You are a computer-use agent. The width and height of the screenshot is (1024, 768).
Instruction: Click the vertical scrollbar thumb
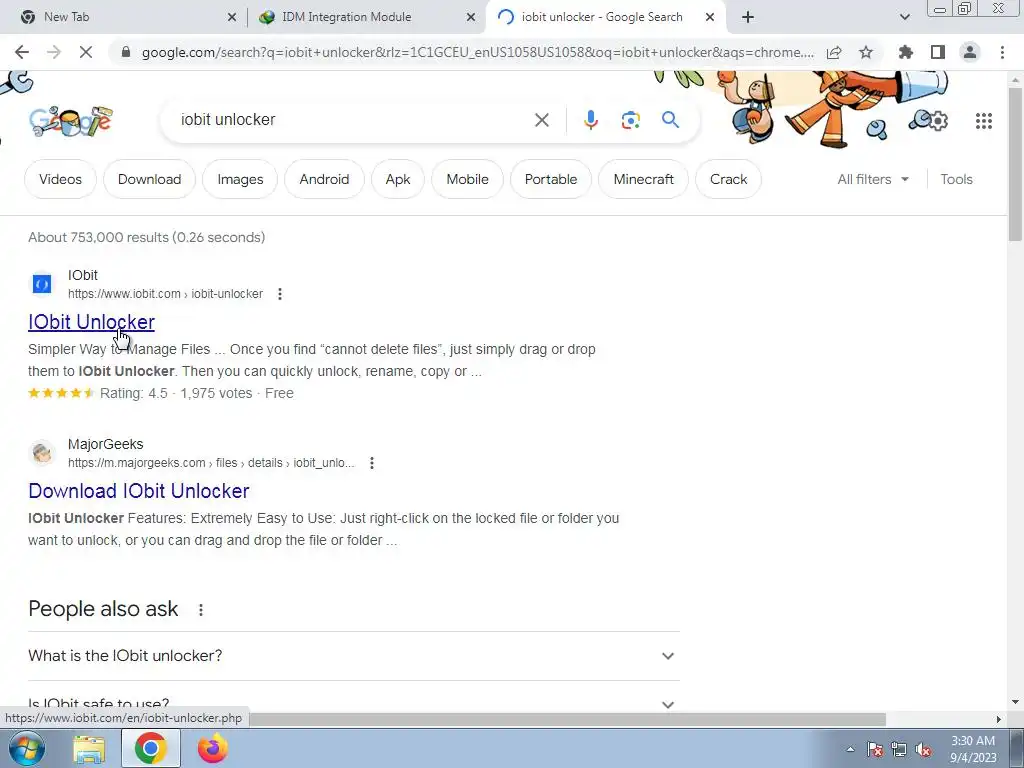(1015, 163)
